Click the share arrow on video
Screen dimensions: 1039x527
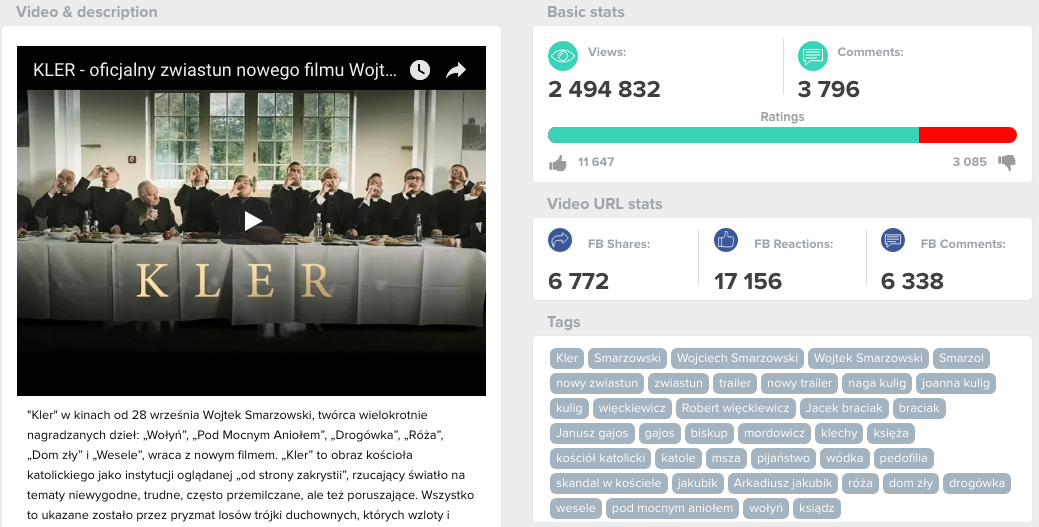coord(456,70)
